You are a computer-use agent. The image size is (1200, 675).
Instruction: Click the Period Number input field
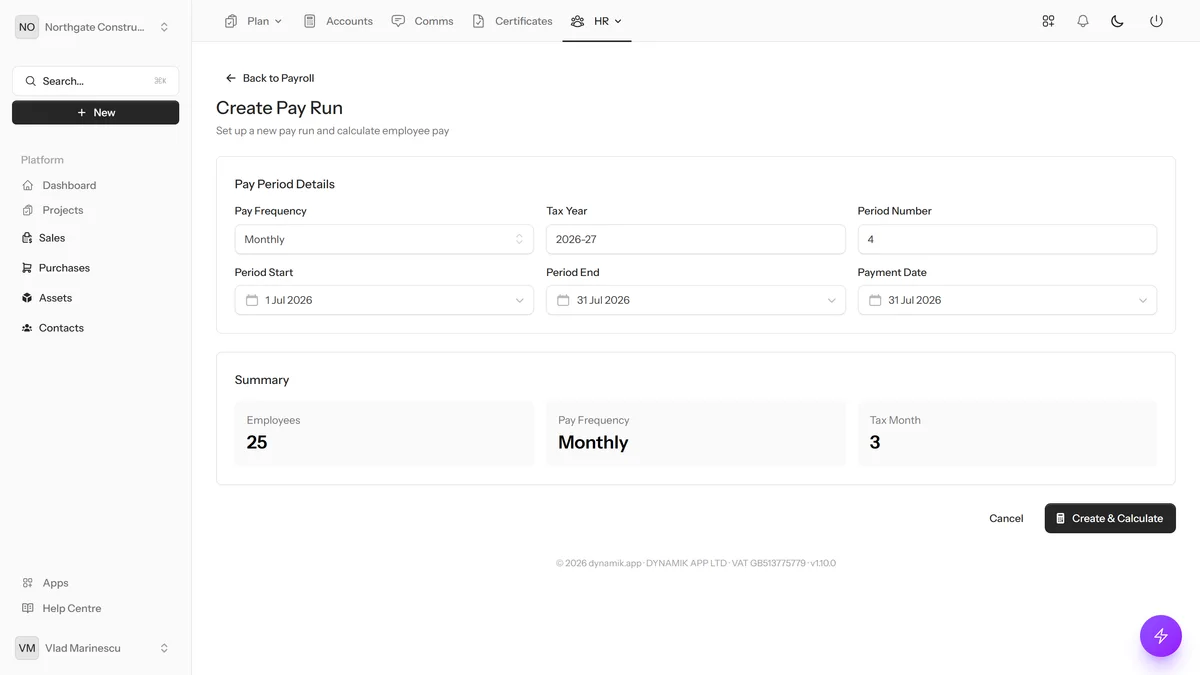point(1007,239)
